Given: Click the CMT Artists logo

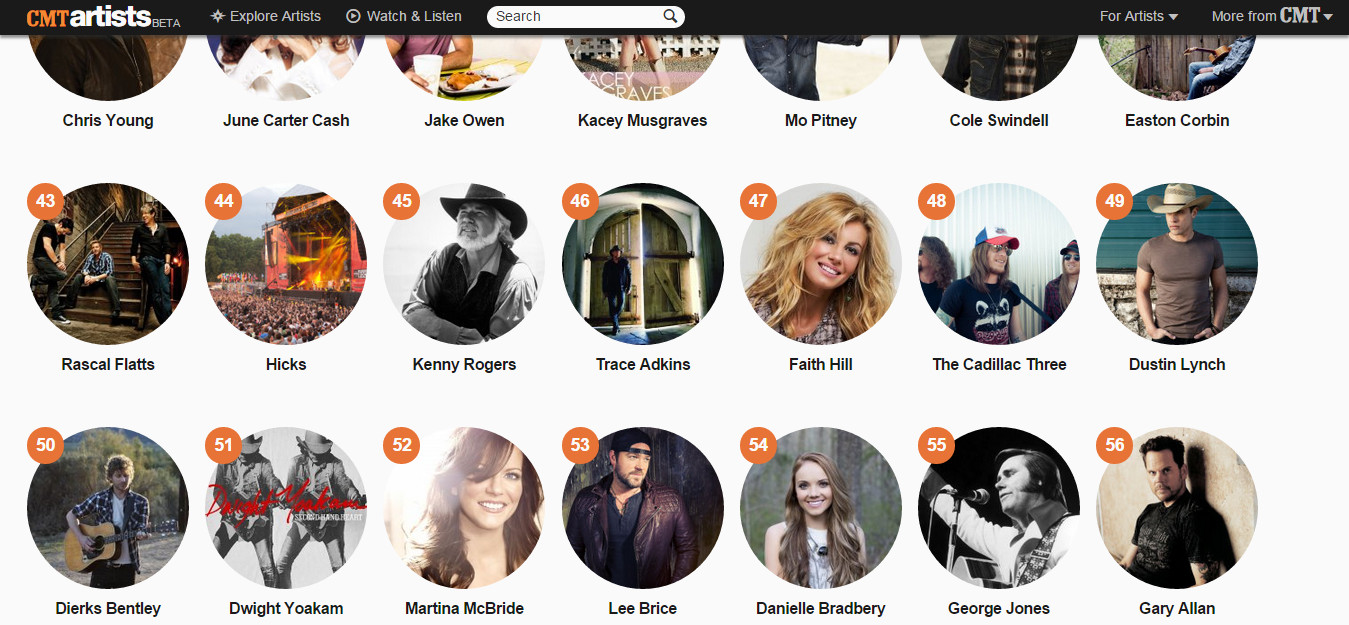Looking at the screenshot, I should [103, 17].
